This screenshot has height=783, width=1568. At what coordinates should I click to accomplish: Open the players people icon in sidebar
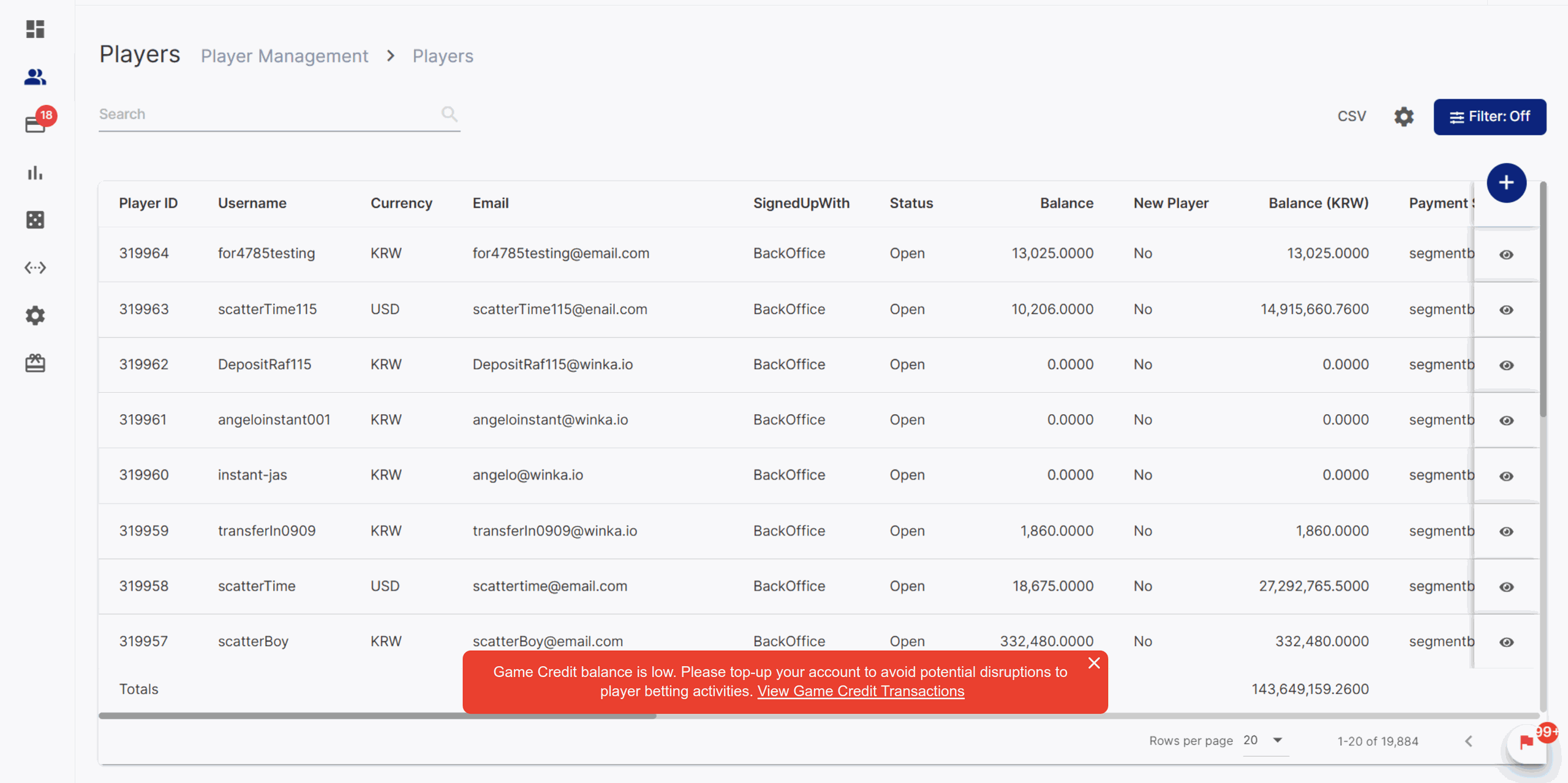35,77
